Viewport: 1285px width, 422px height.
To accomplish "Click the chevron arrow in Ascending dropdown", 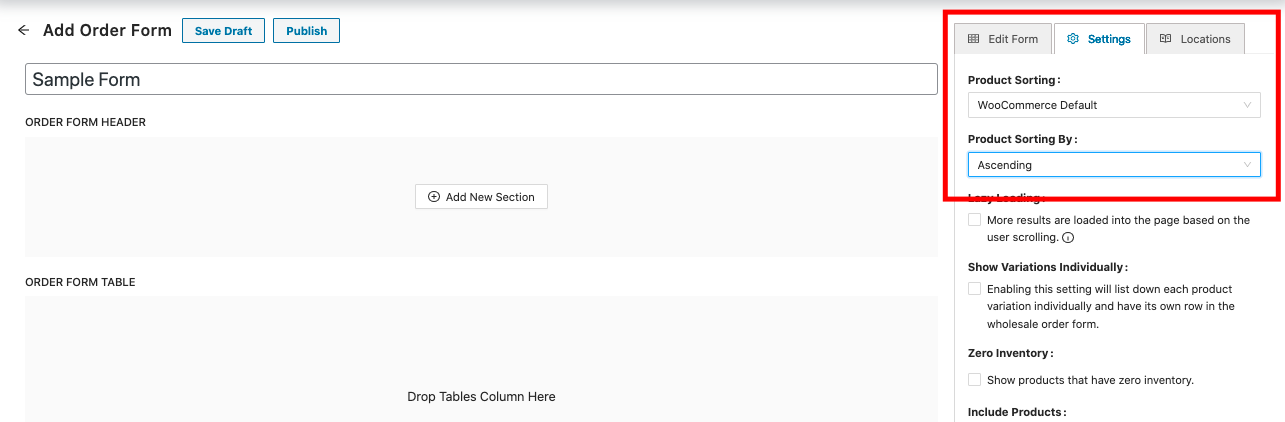I will (1247, 165).
